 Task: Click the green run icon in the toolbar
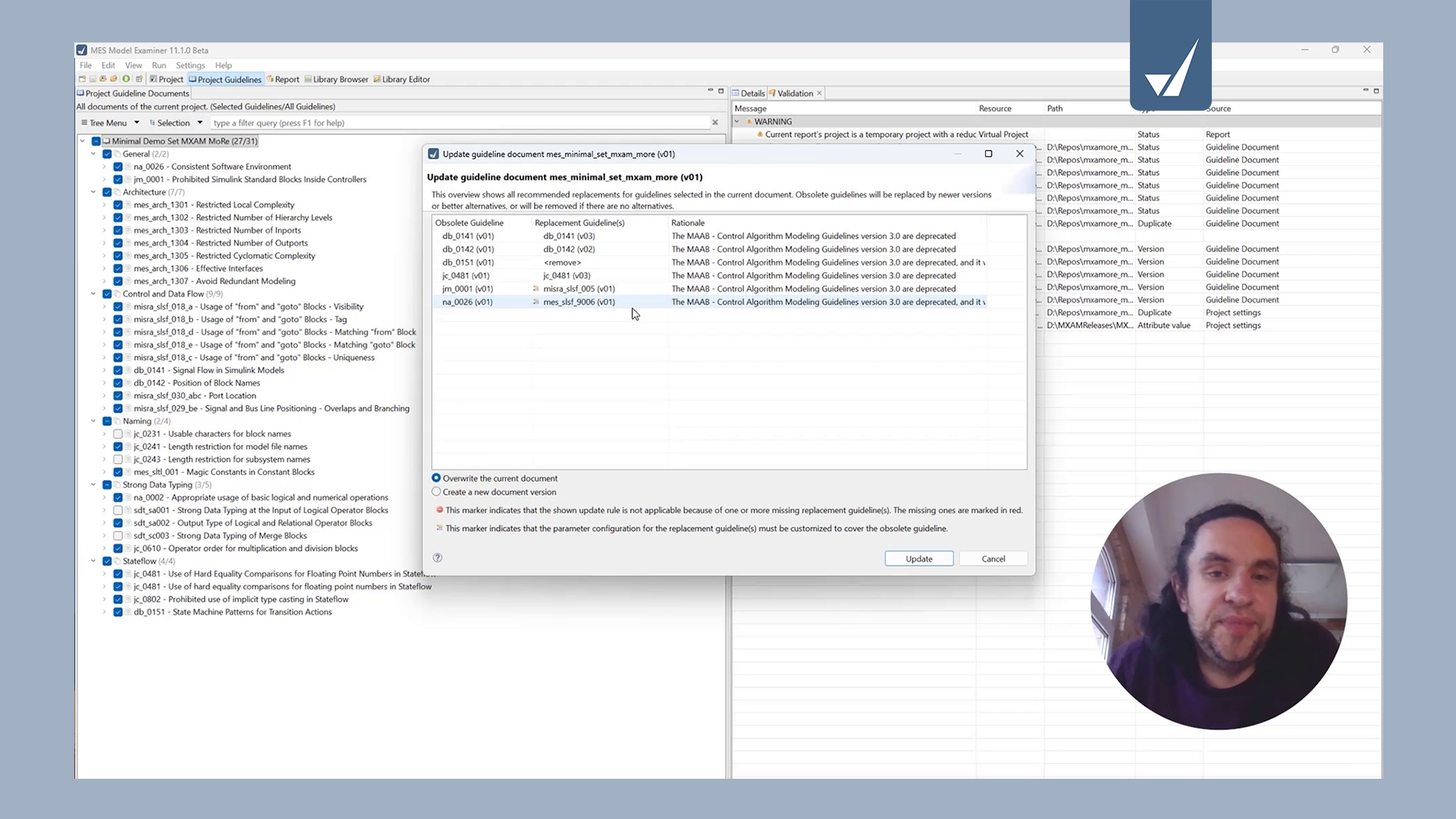pos(124,79)
